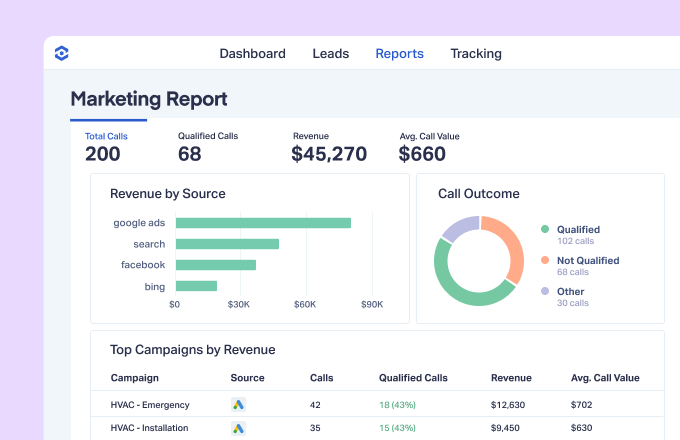Click the blue hexagon app logo

tap(62, 53)
